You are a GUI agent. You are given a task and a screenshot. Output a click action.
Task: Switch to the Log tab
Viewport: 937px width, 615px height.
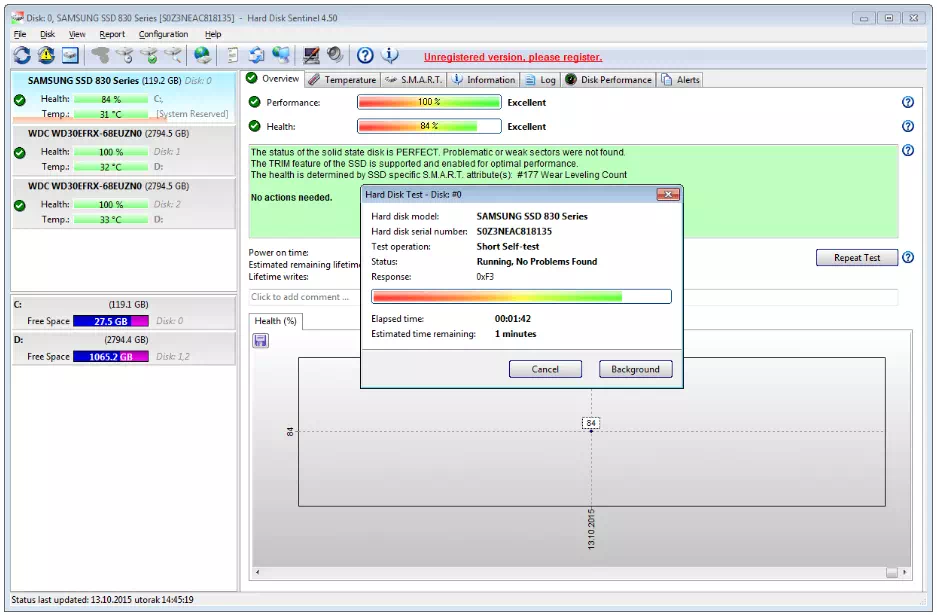pos(540,79)
